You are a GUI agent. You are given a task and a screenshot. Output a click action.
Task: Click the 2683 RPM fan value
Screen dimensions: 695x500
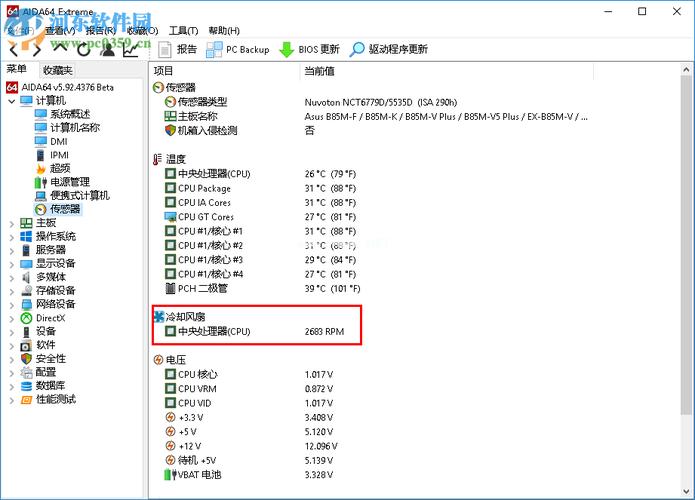(324, 332)
